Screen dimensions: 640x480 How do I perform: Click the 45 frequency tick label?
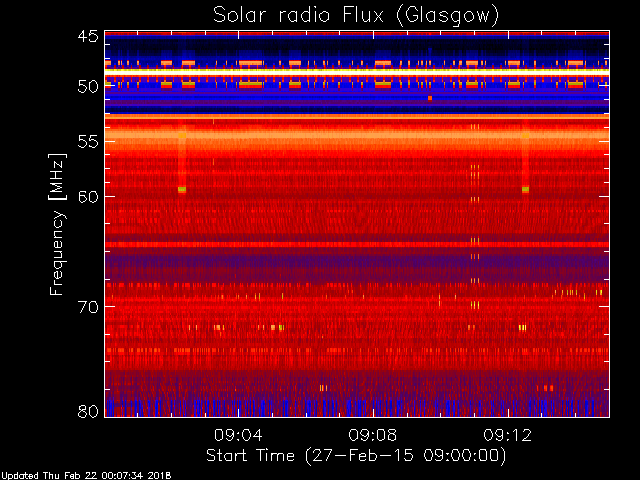pos(88,37)
